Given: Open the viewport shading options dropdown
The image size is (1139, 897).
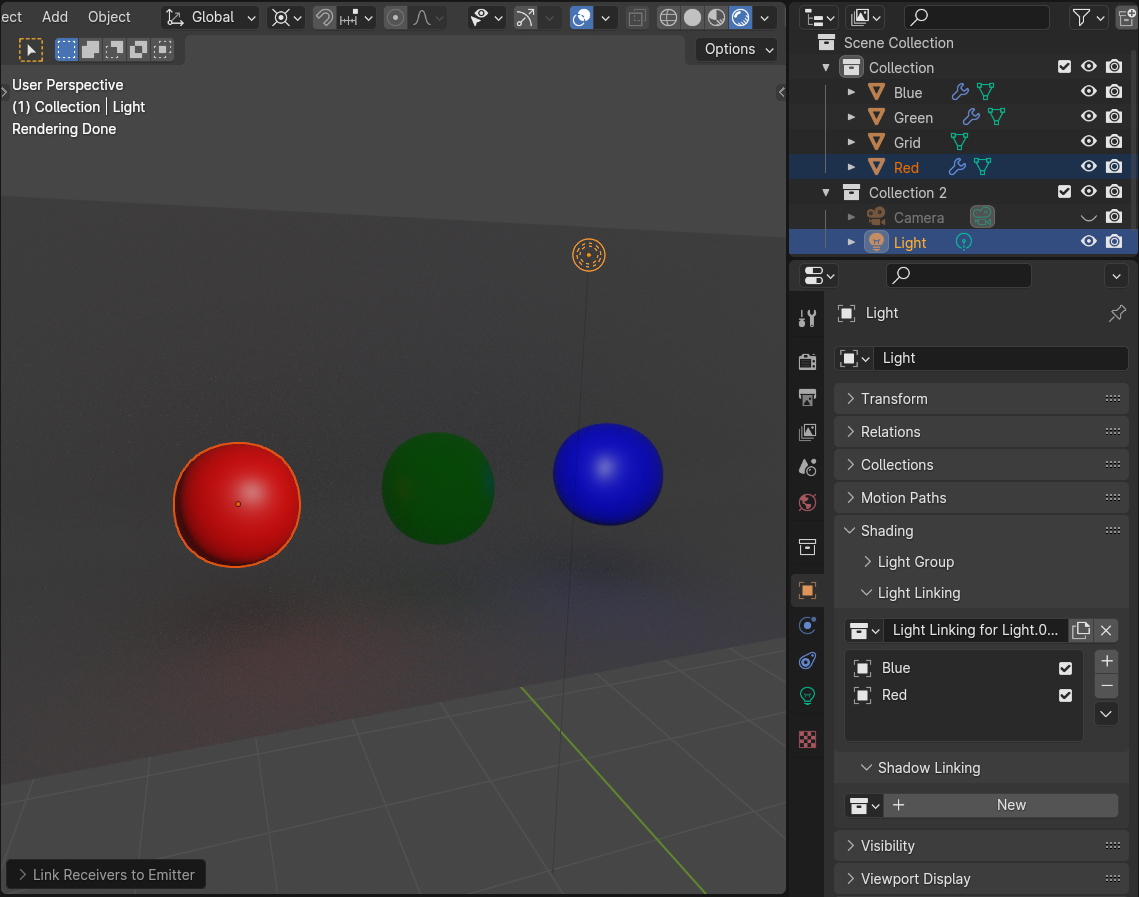Looking at the screenshot, I should coord(764,17).
